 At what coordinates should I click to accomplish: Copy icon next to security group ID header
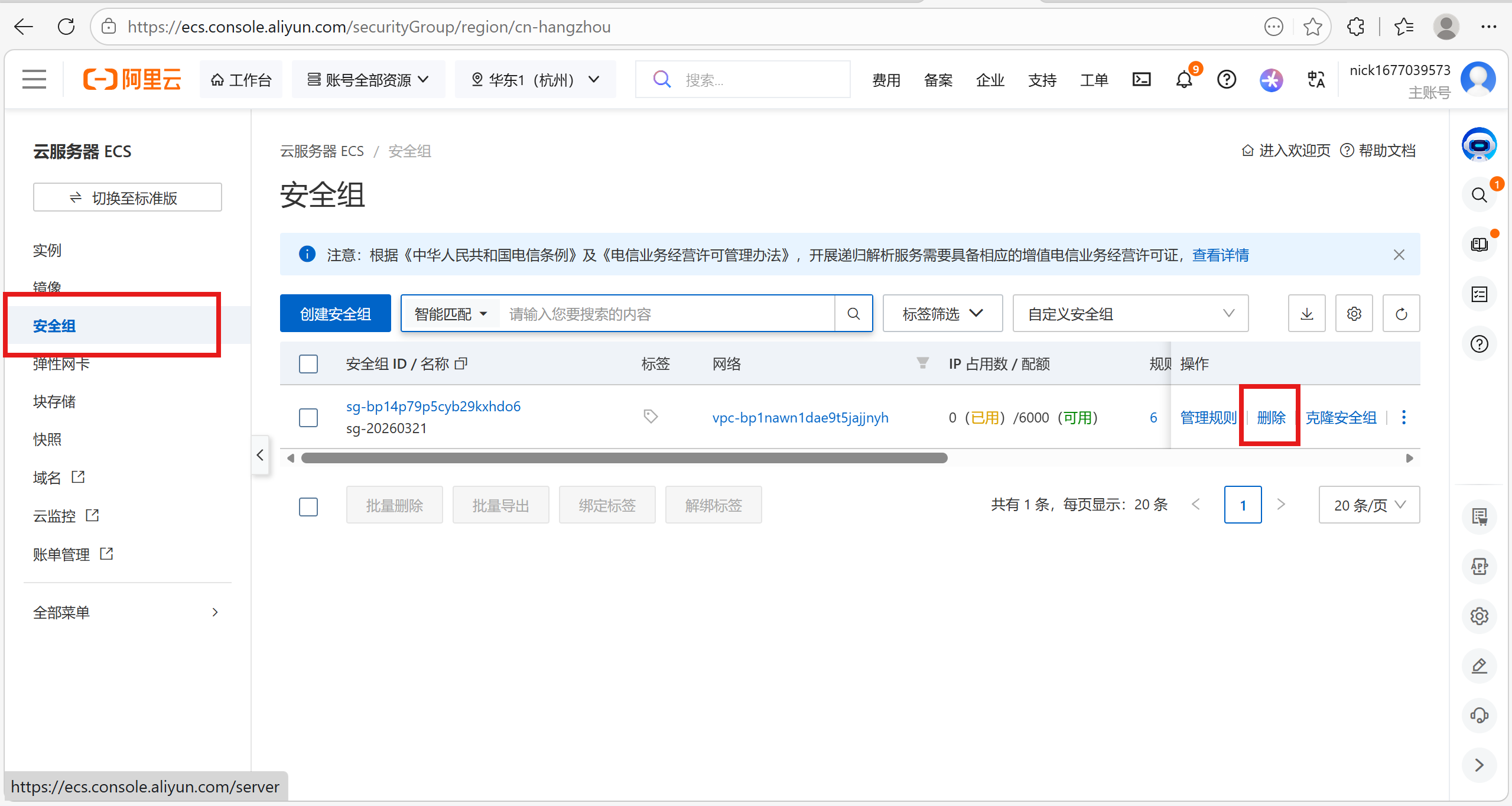pyautogui.click(x=461, y=363)
